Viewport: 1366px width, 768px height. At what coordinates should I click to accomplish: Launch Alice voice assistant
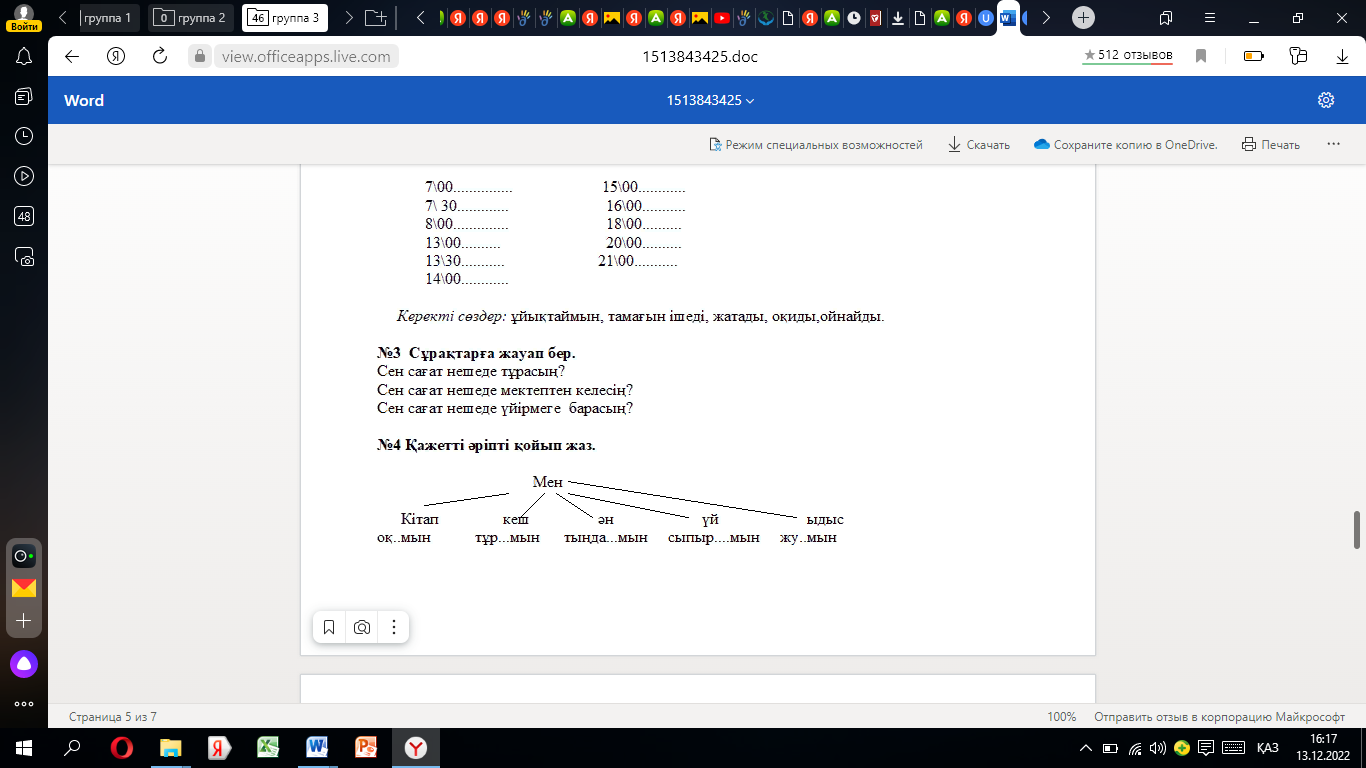pyautogui.click(x=24, y=663)
